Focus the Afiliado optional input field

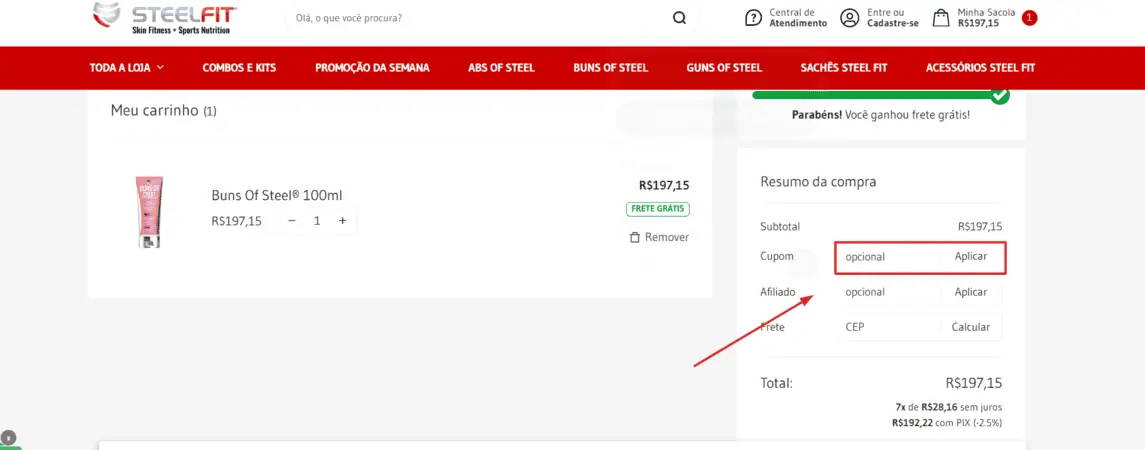pos(888,292)
